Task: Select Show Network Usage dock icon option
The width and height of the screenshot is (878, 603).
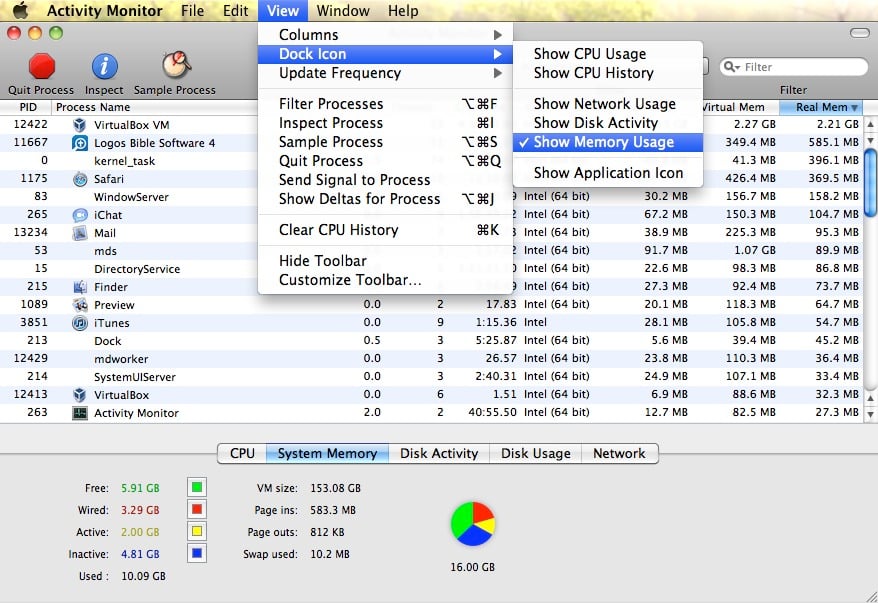Action: tap(608, 104)
